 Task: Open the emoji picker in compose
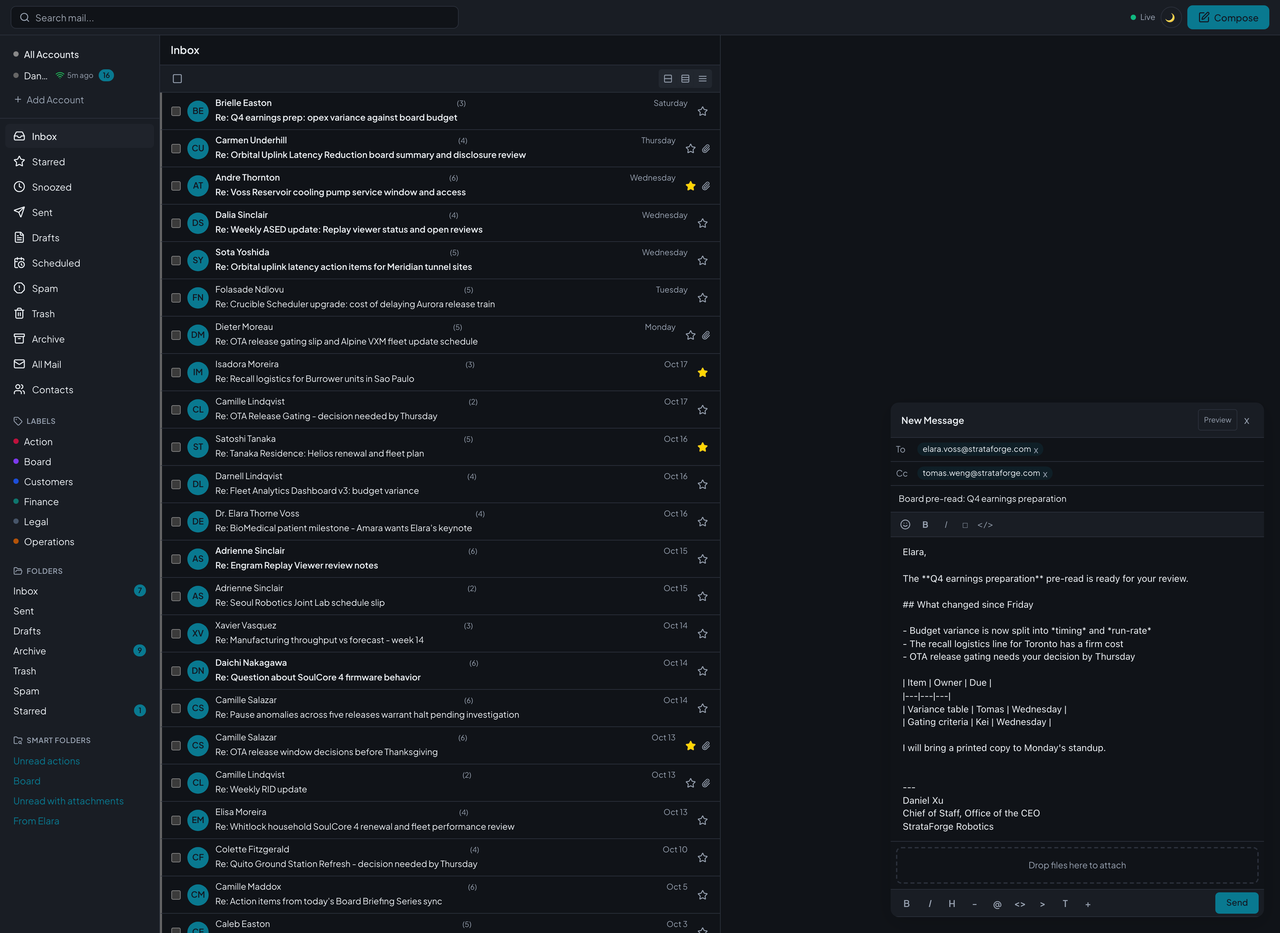[906, 524]
